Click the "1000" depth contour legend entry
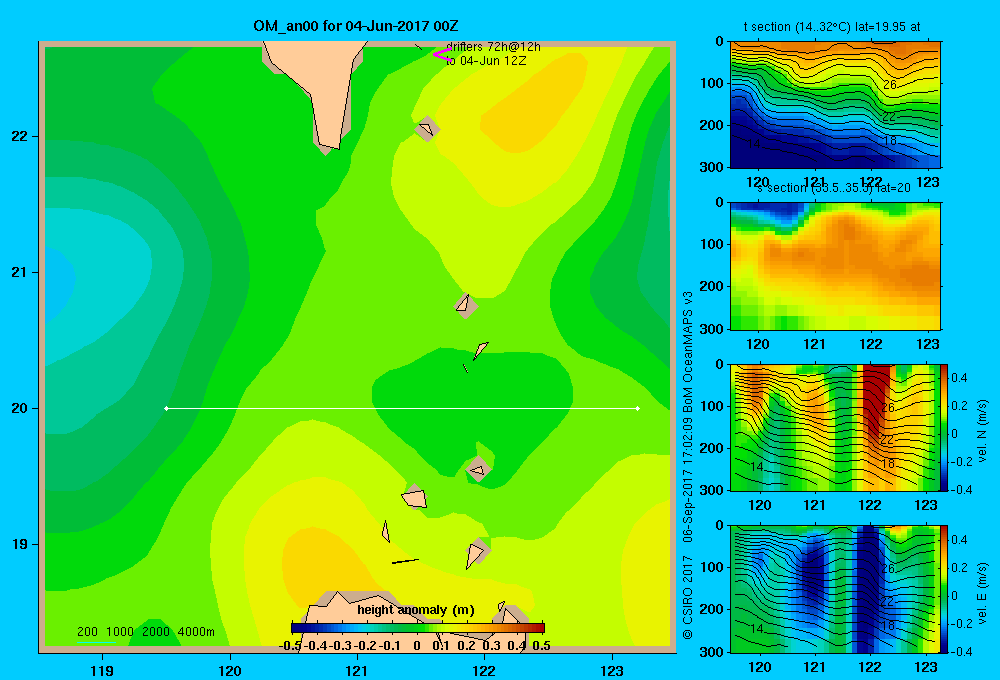 120,632
